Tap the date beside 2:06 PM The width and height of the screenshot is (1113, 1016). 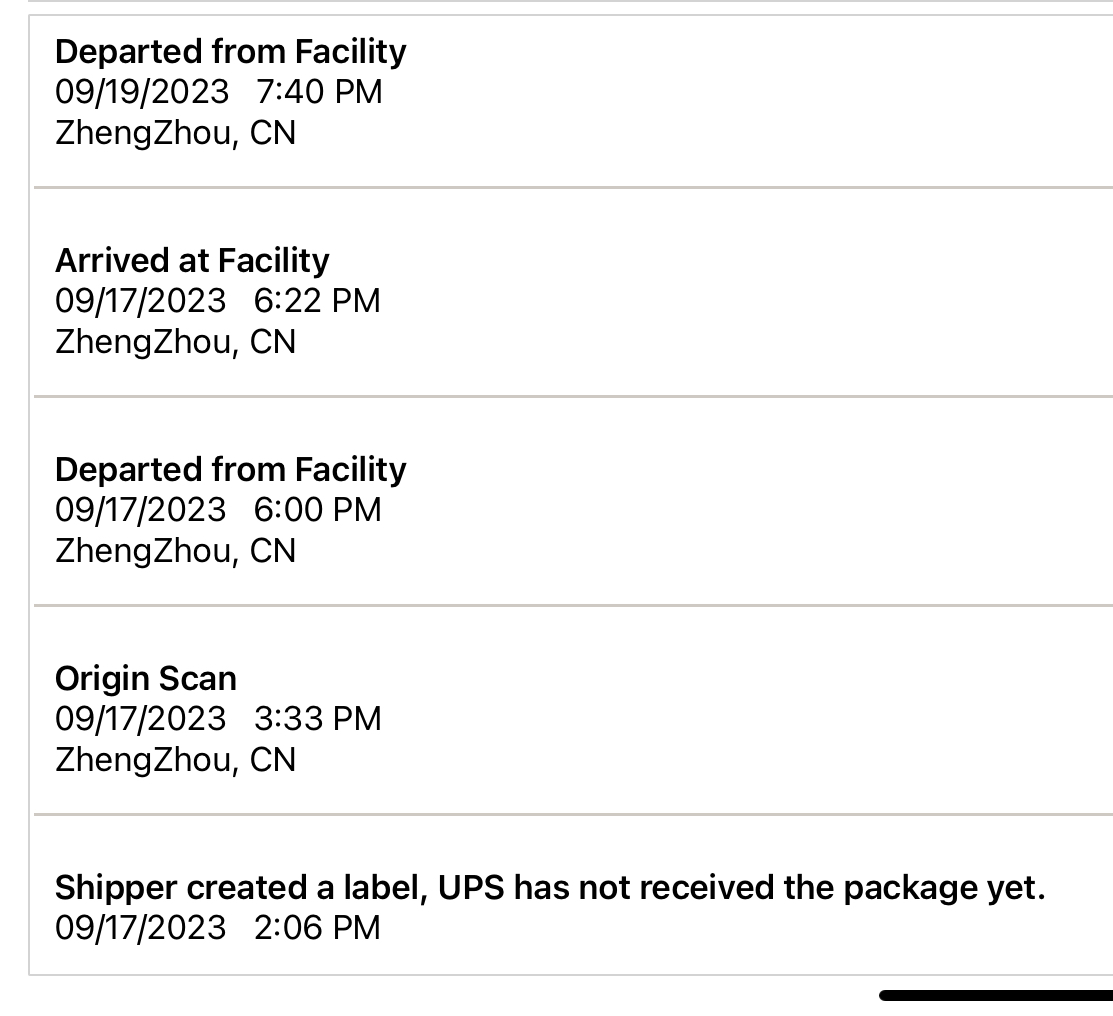[x=141, y=928]
